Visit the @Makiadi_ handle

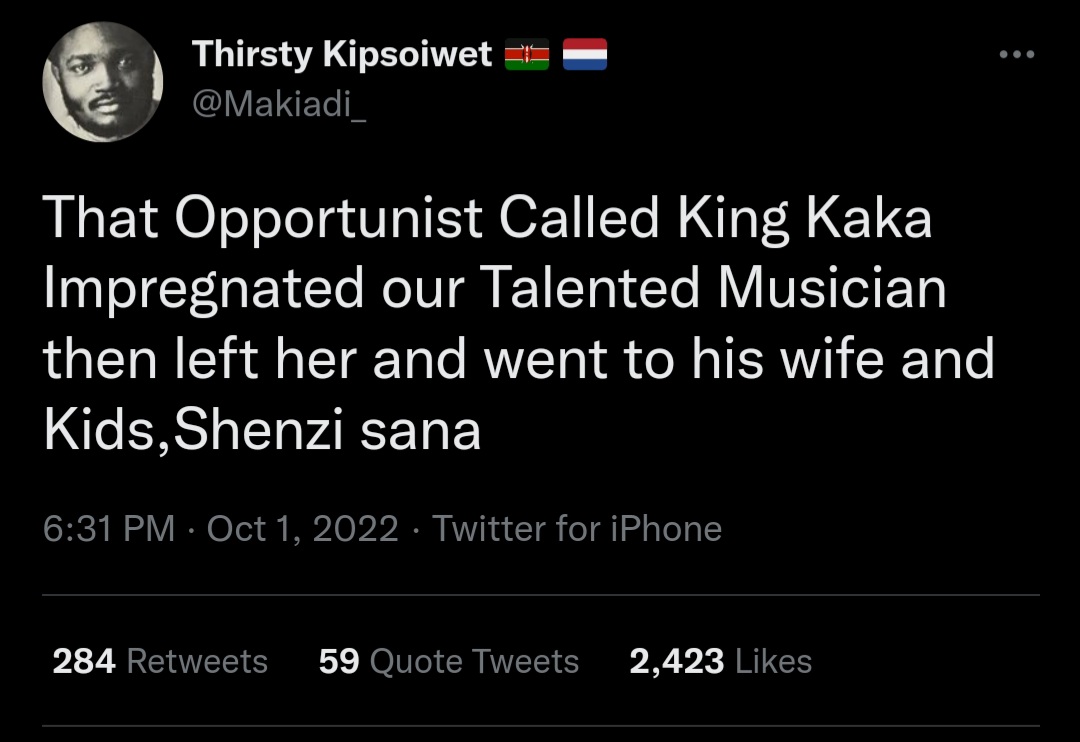click(279, 104)
